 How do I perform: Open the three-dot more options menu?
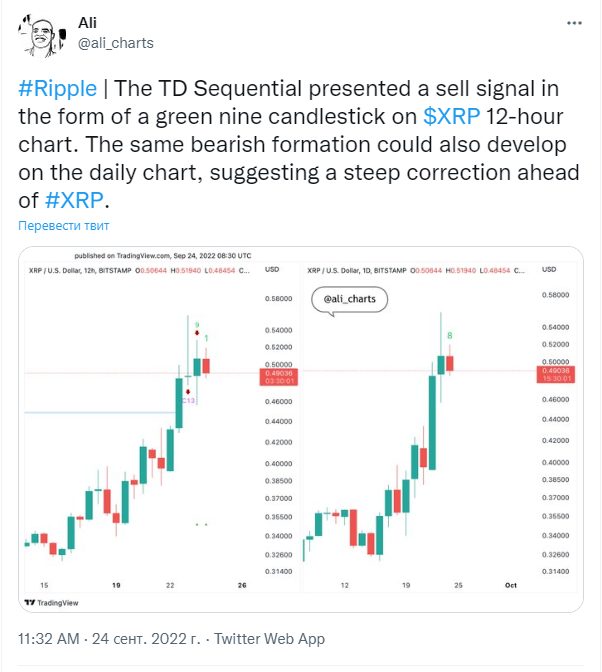point(574,23)
